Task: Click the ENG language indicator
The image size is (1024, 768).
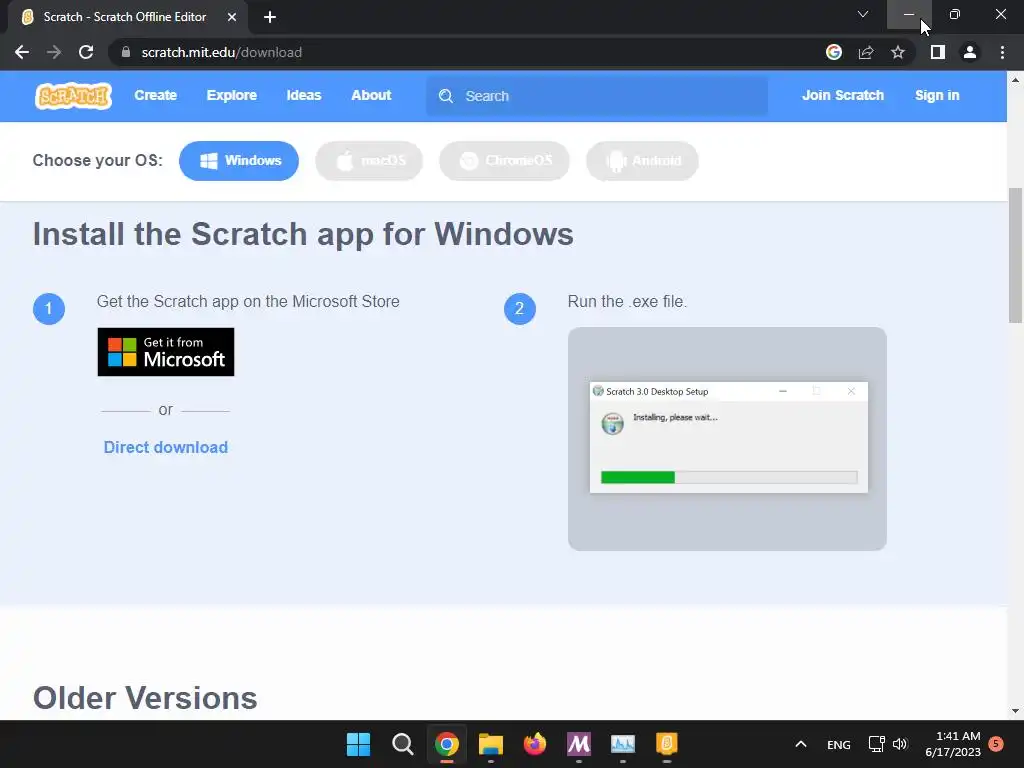Action: click(x=839, y=744)
